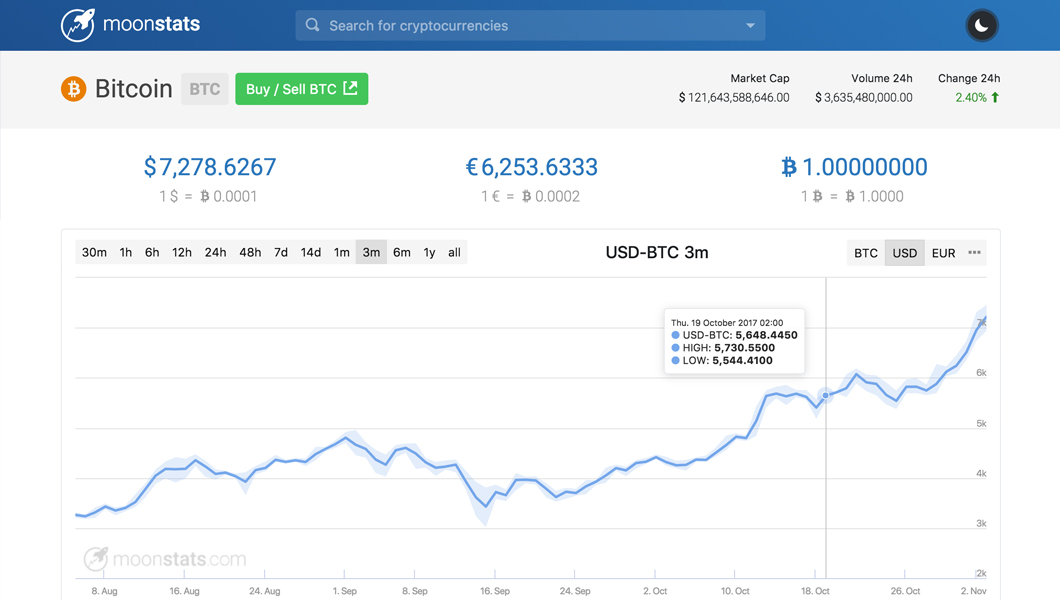The height and width of the screenshot is (600, 1060).
Task: Click the $7,278.6267 USD price
Action: pos(210,167)
